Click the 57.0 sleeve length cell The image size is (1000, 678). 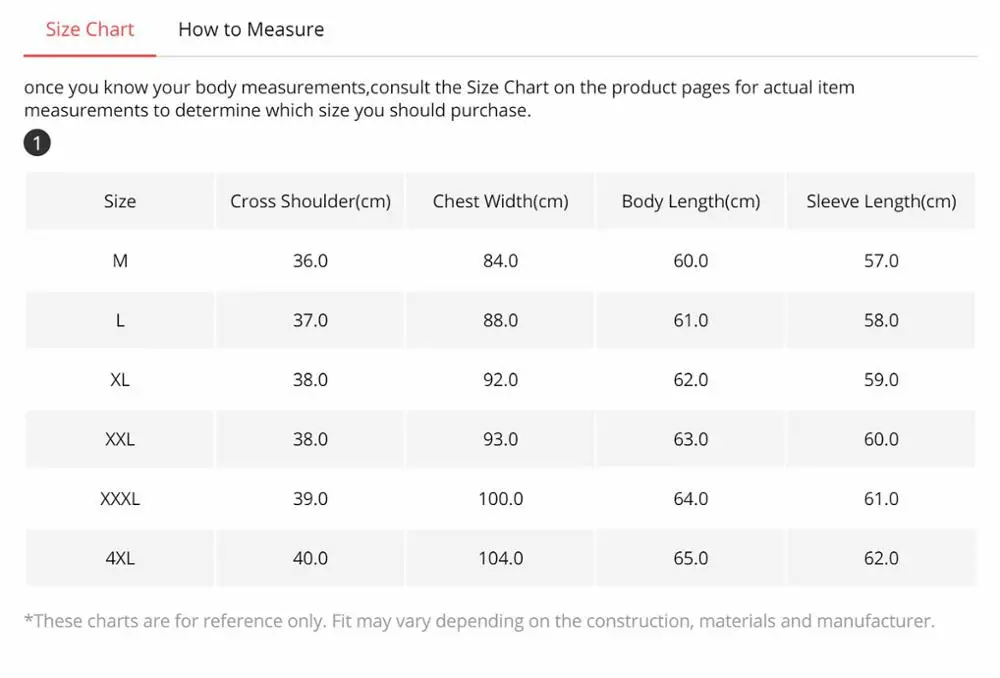881,261
